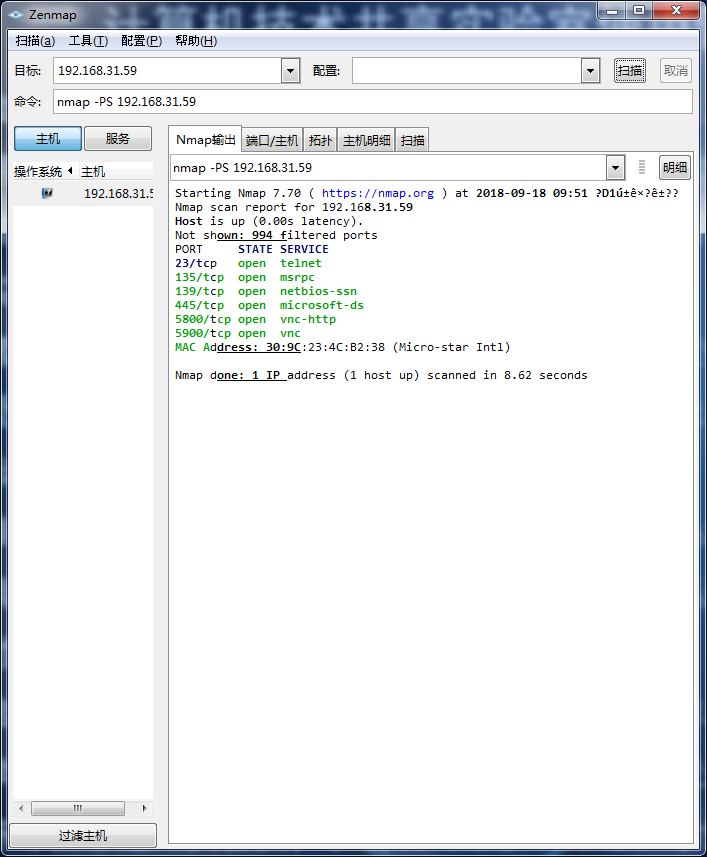Click the Zenmap eye icon in title bar
Image resolution: width=707 pixels, height=857 pixels.
[15, 15]
